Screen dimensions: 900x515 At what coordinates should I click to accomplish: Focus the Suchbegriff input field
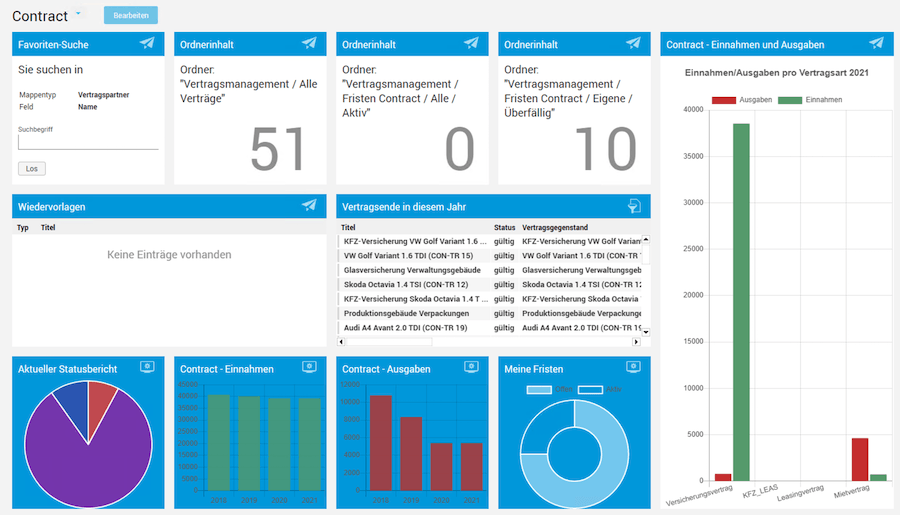[88, 142]
